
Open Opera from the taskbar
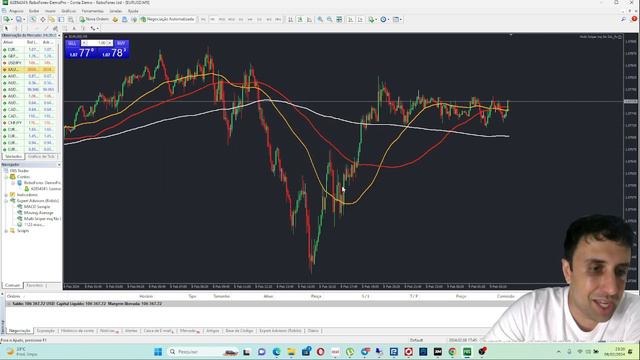click(x=320, y=351)
